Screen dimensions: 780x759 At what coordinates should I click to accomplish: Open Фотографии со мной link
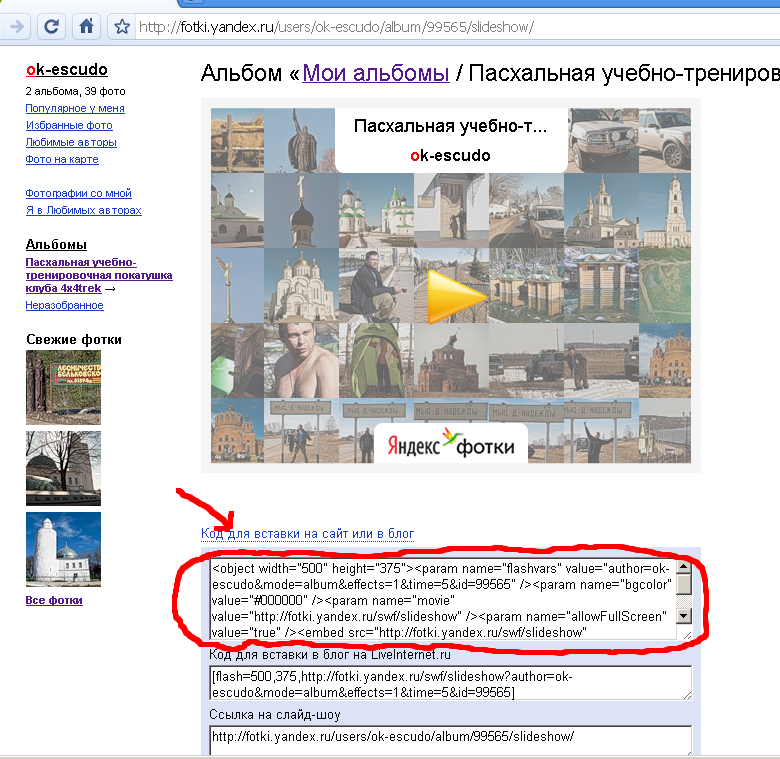coord(78,193)
